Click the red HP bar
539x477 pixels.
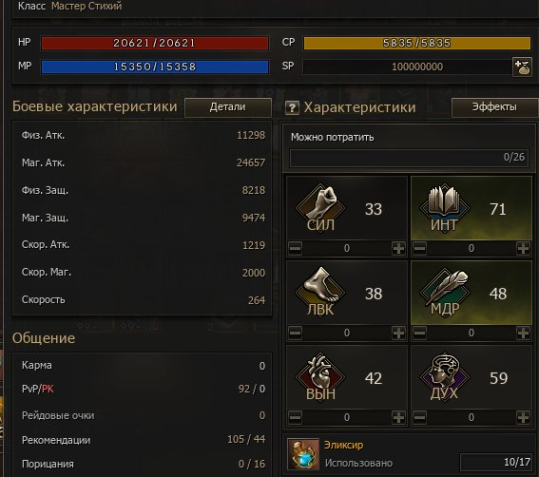[155, 43]
